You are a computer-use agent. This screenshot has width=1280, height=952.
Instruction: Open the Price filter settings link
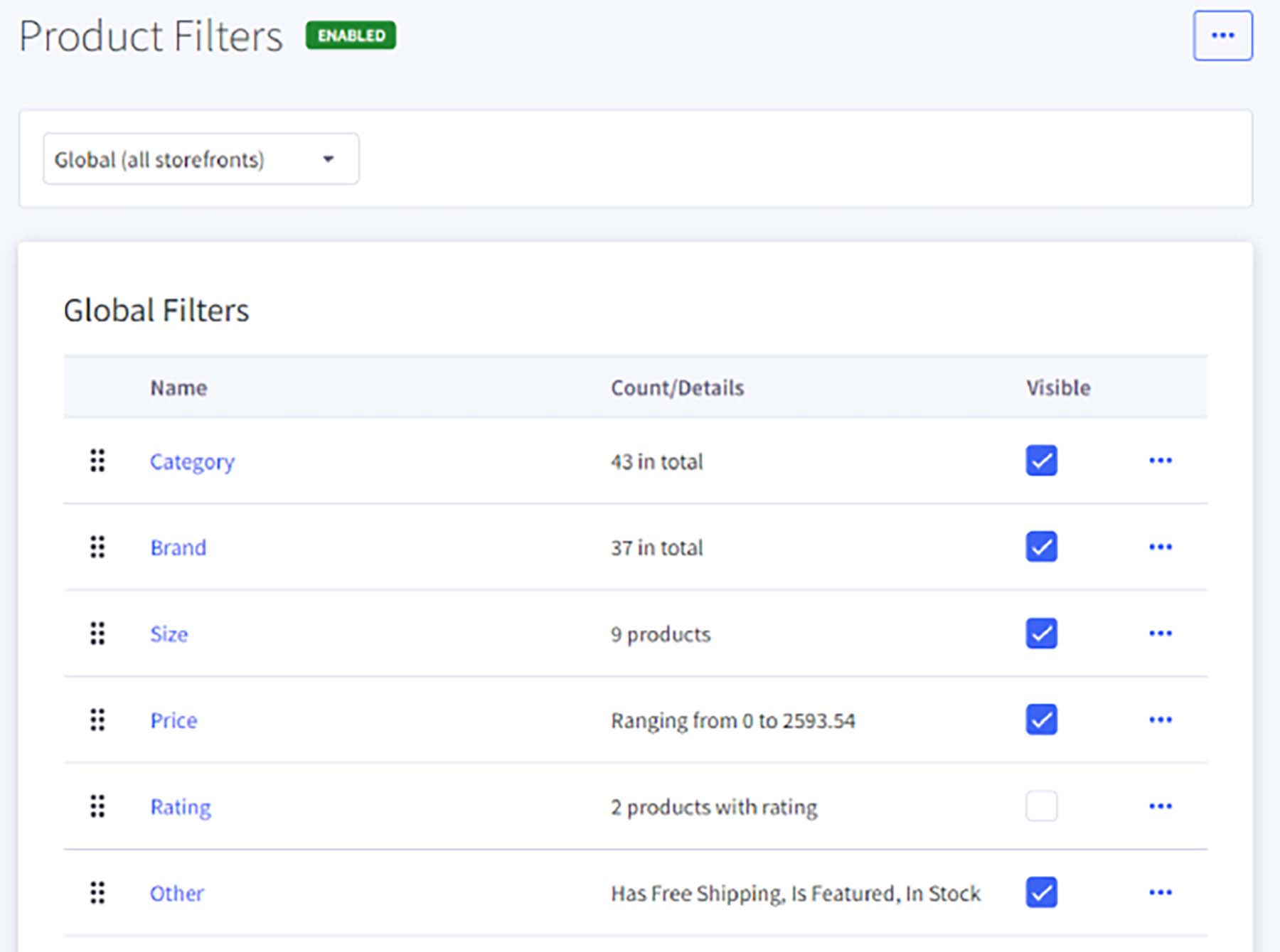point(174,720)
